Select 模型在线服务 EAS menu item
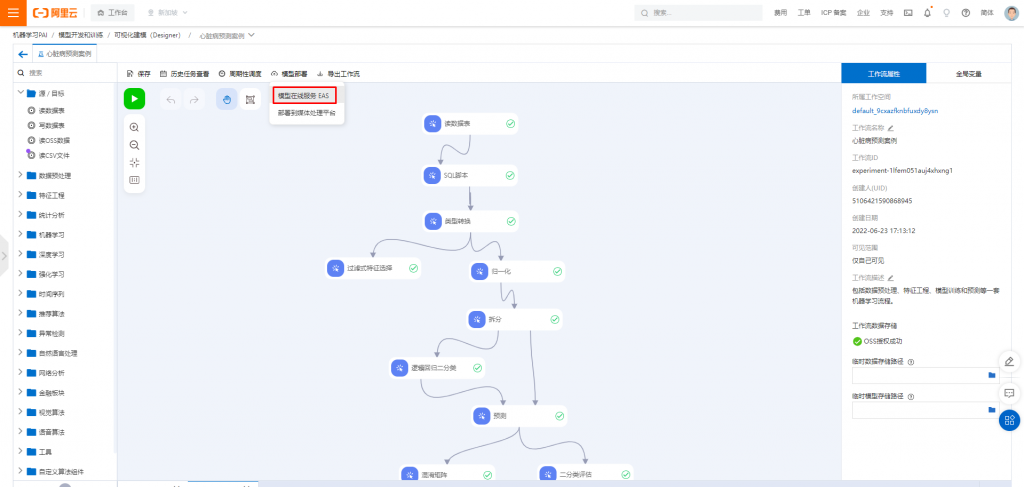 pos(306,95)
